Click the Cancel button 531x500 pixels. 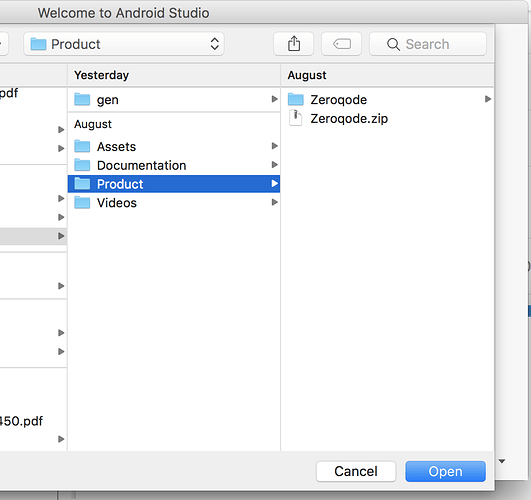(356, 471)
